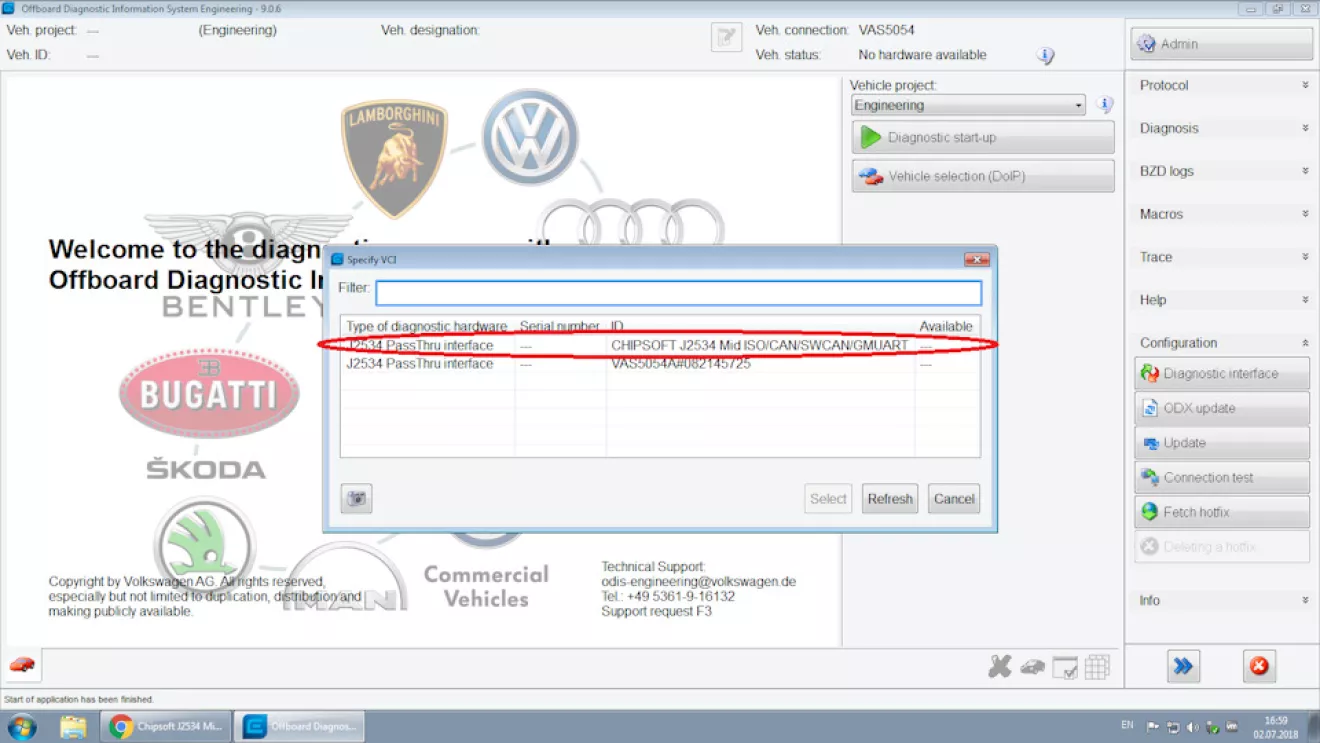Open the vehicle data edit notepad icon

coord(726,38)
